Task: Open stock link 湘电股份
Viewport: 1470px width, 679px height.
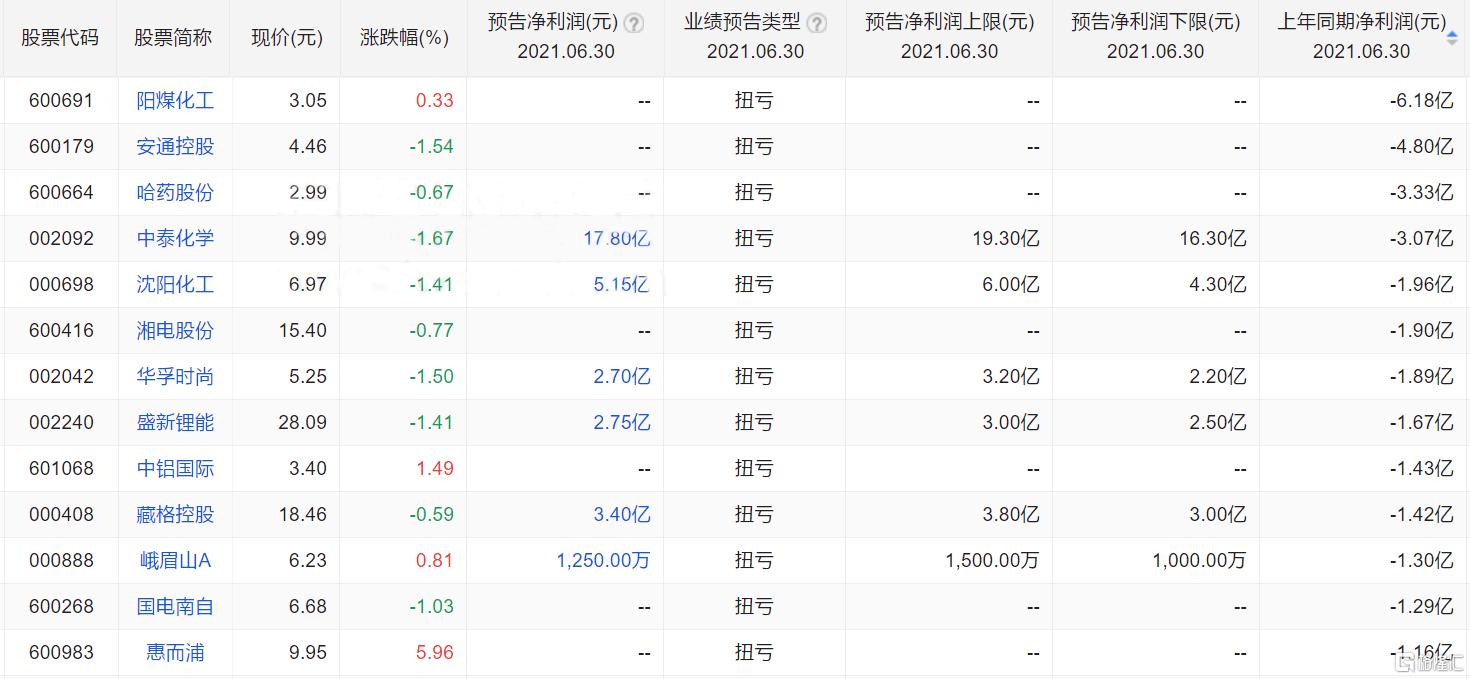Action: [x=175, y=330]
